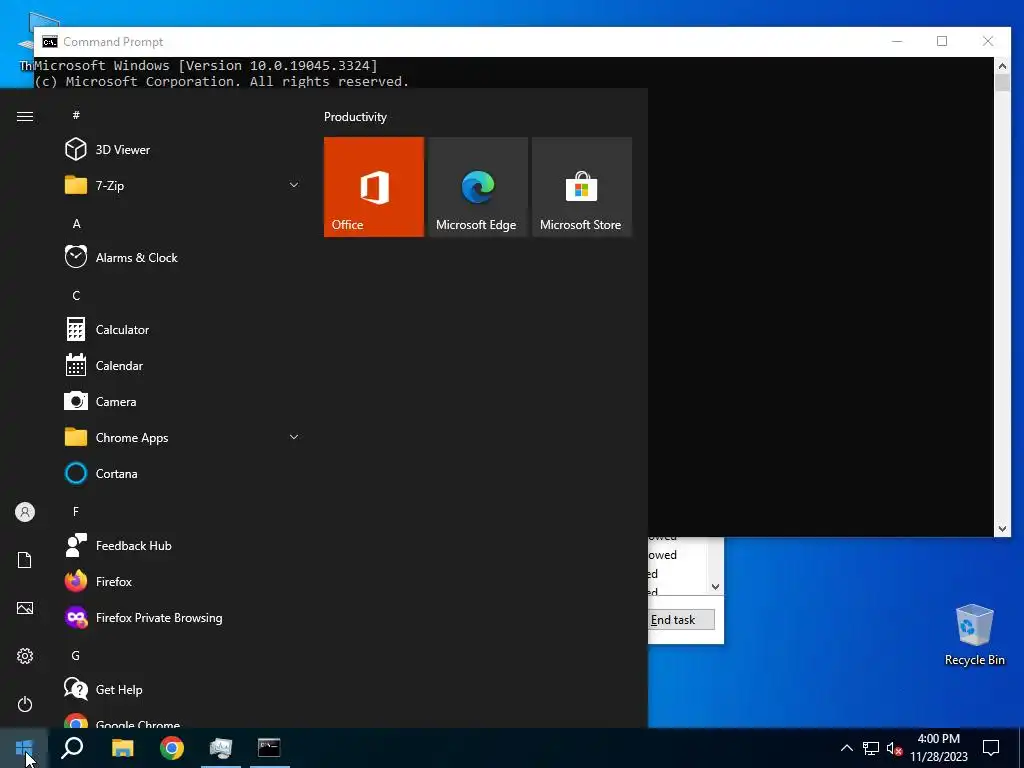Open Settings gear in the Start sidebar

[x=25, y=656]
